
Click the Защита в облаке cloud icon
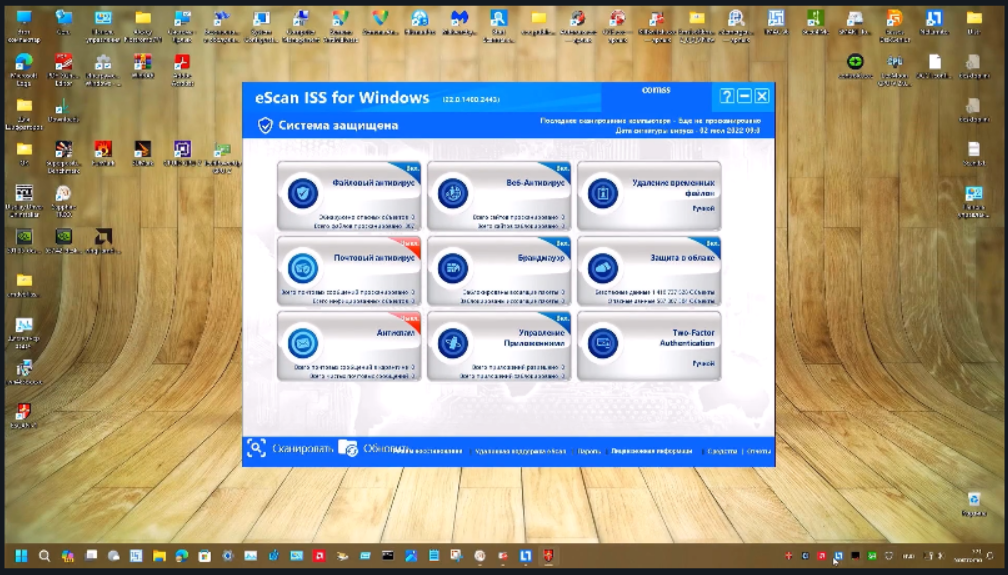(x=602, y=268)
